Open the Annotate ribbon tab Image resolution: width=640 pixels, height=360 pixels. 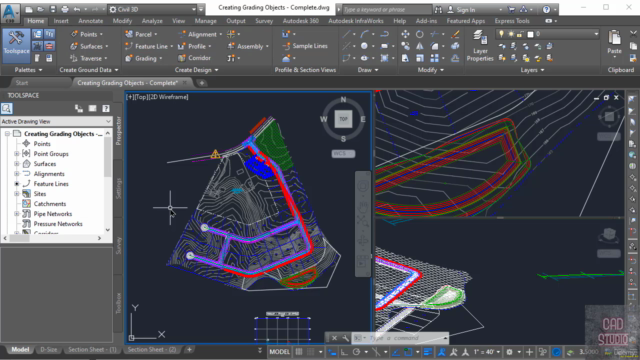91,21
